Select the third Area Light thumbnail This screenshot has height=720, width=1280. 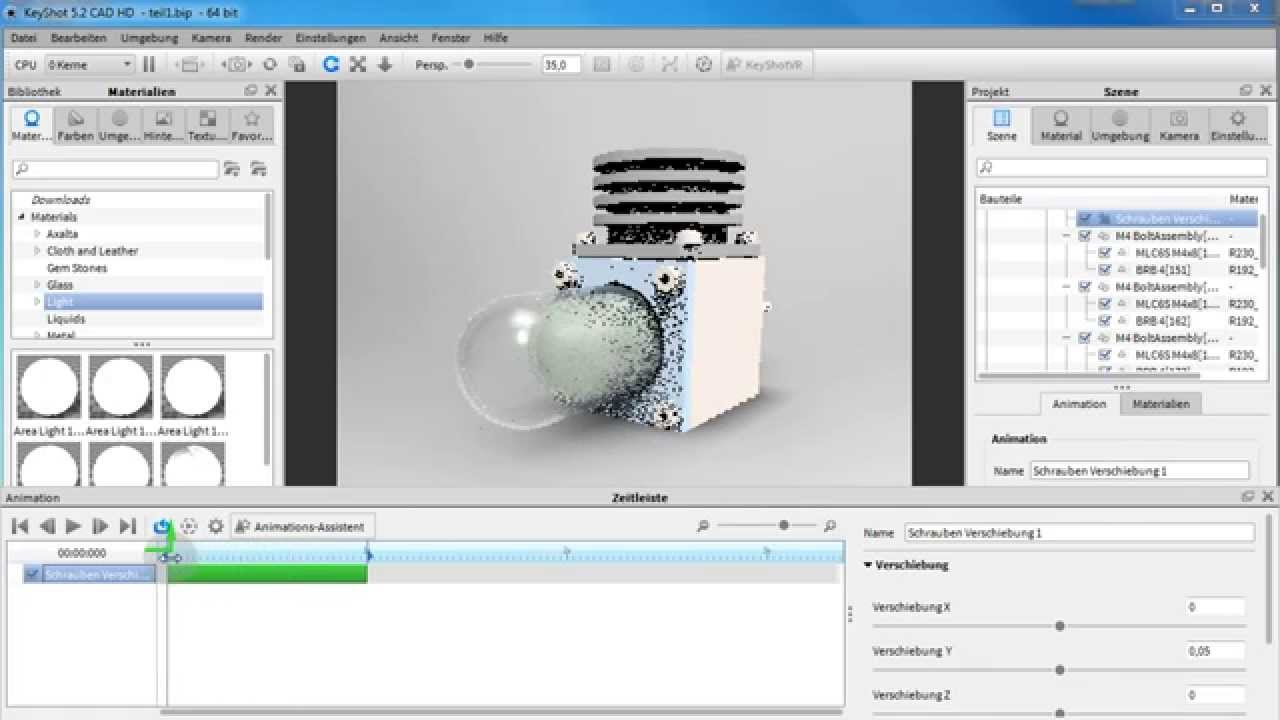tap(192, 387)
